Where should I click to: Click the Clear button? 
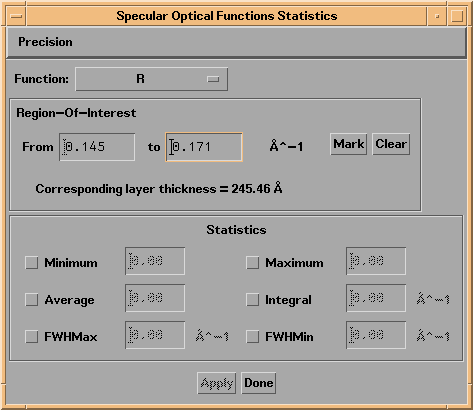(391, 144)
